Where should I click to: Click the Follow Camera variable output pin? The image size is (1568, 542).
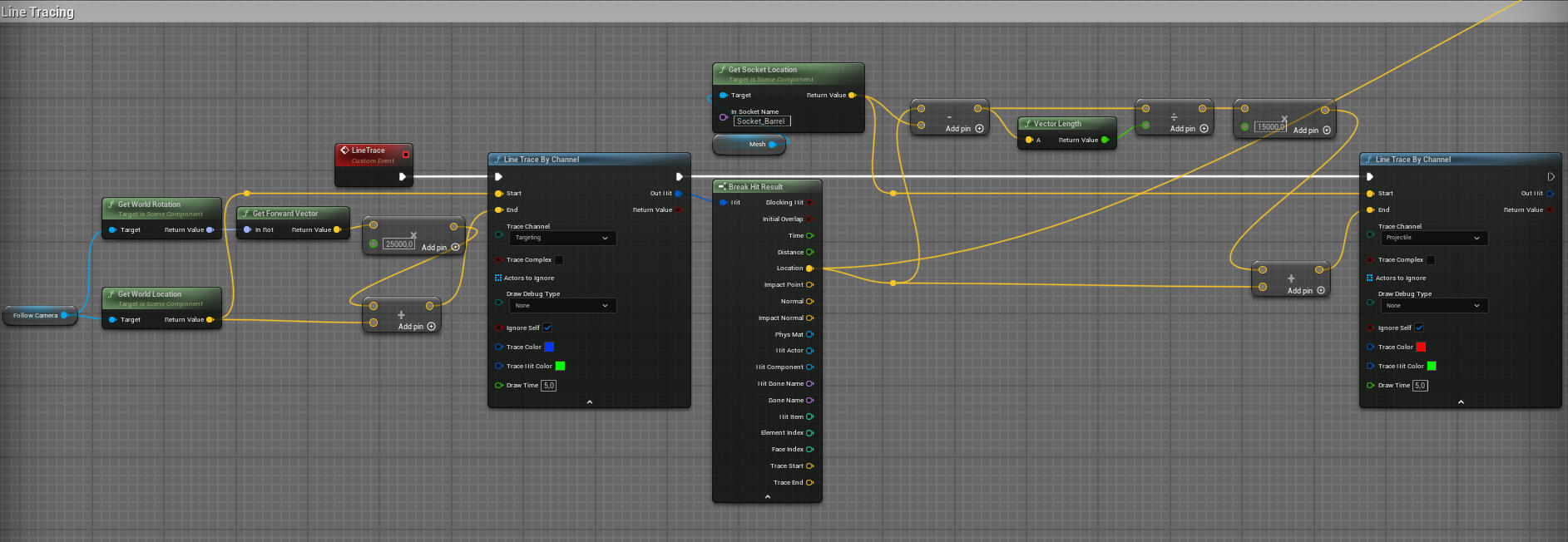[x=64, y=315]
